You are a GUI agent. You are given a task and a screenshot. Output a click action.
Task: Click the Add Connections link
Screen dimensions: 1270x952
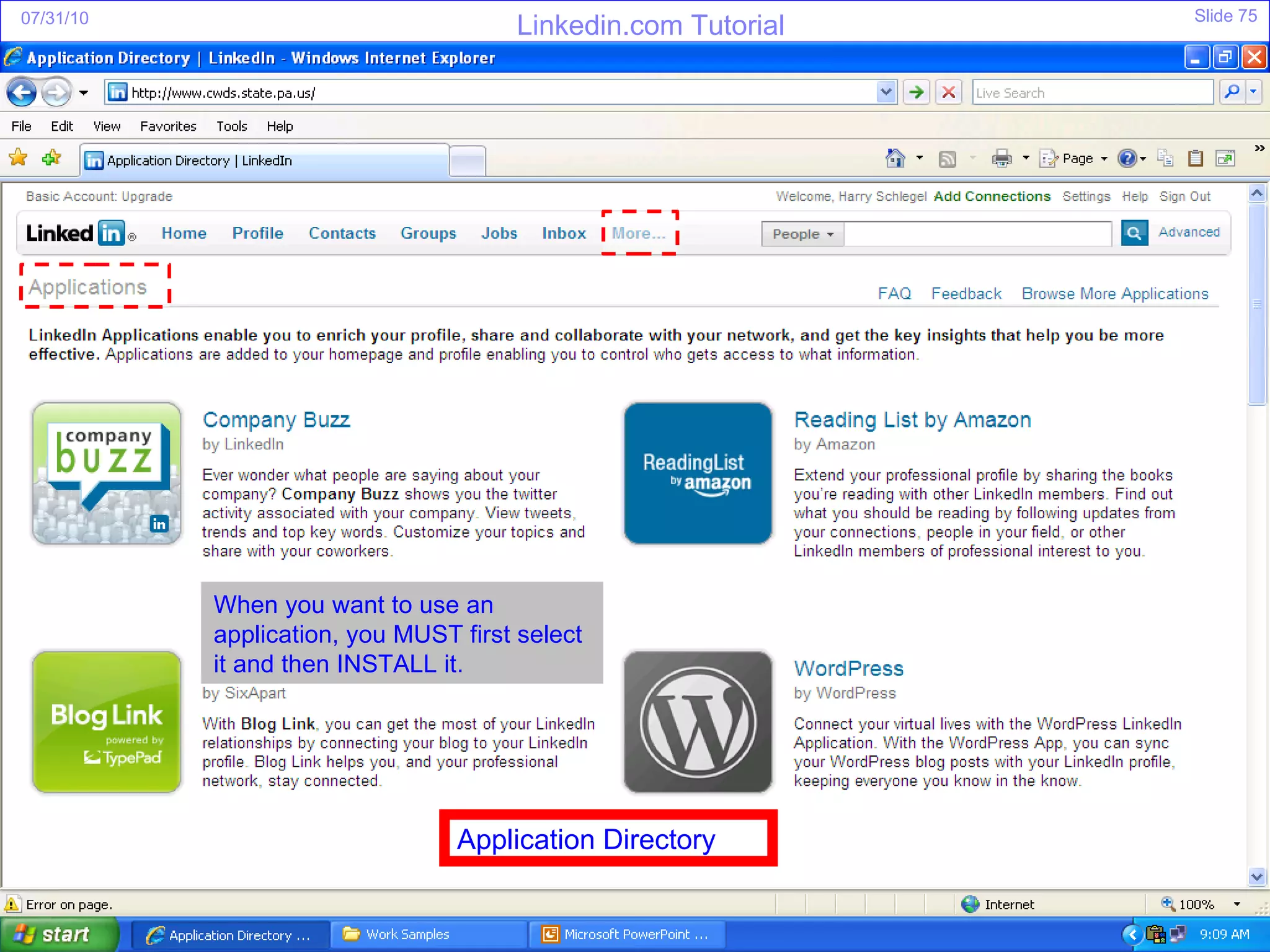pos(992,196)
